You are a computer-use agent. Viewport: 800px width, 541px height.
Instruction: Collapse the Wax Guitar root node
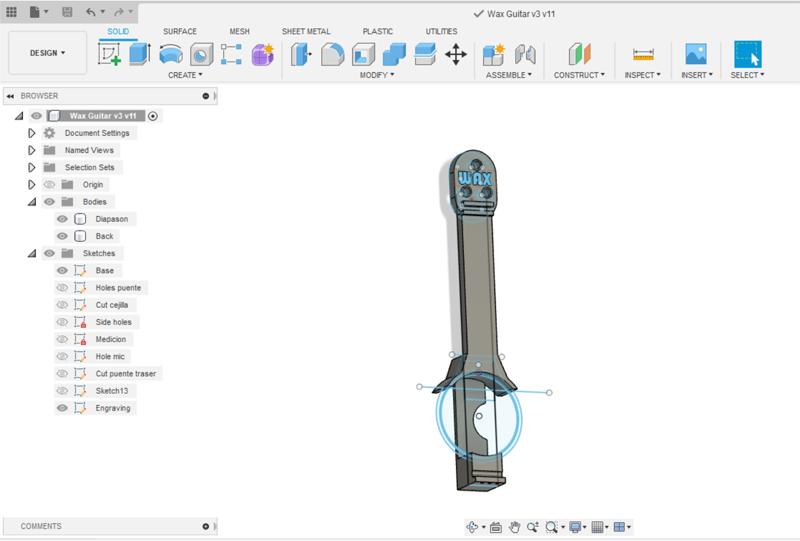[x=19, y=116]
